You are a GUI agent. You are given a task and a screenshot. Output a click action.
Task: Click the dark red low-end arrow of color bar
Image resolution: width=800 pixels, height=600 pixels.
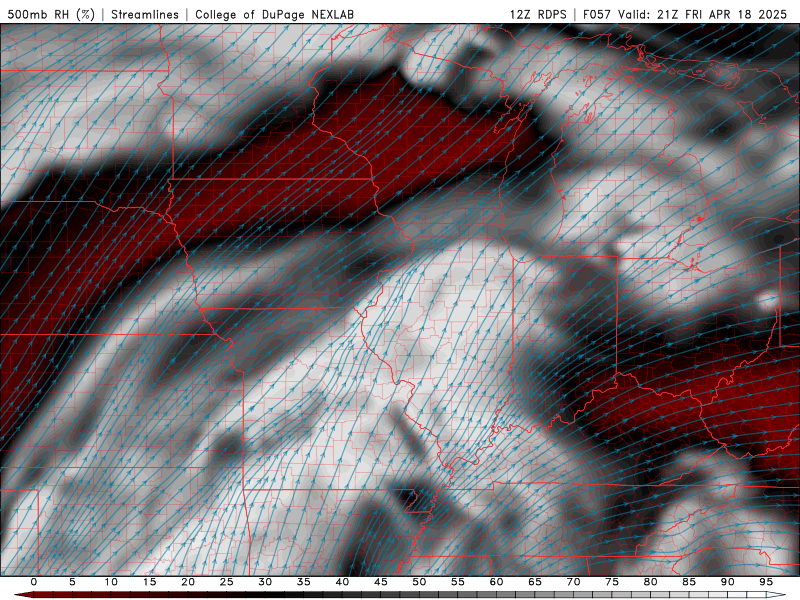23,595
